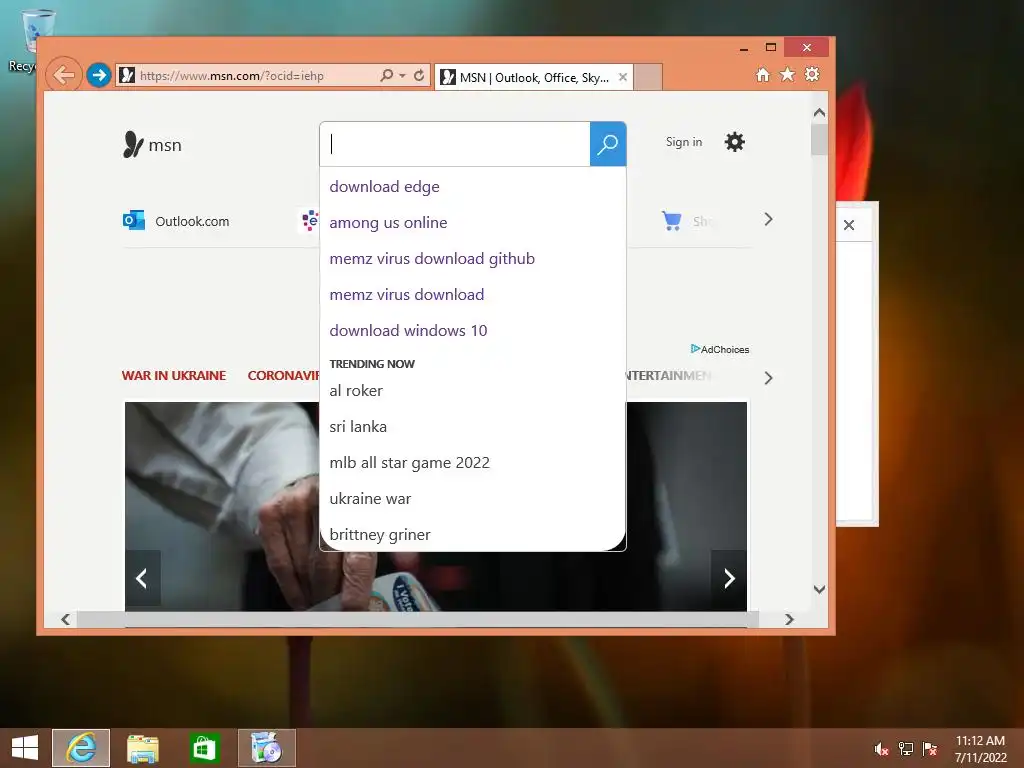
Task: Open a new blank tab button
Action: point(648,77)
